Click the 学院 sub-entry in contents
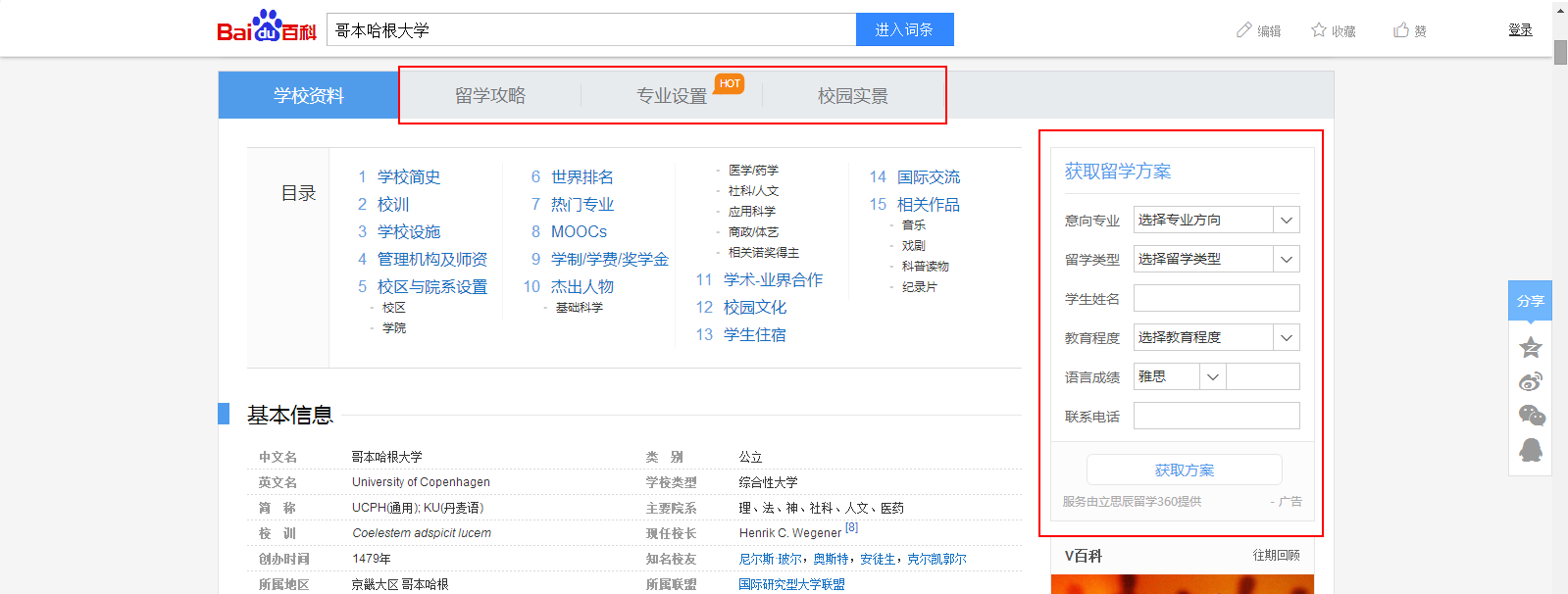1568x594 pixels. (x=394, y=328)
